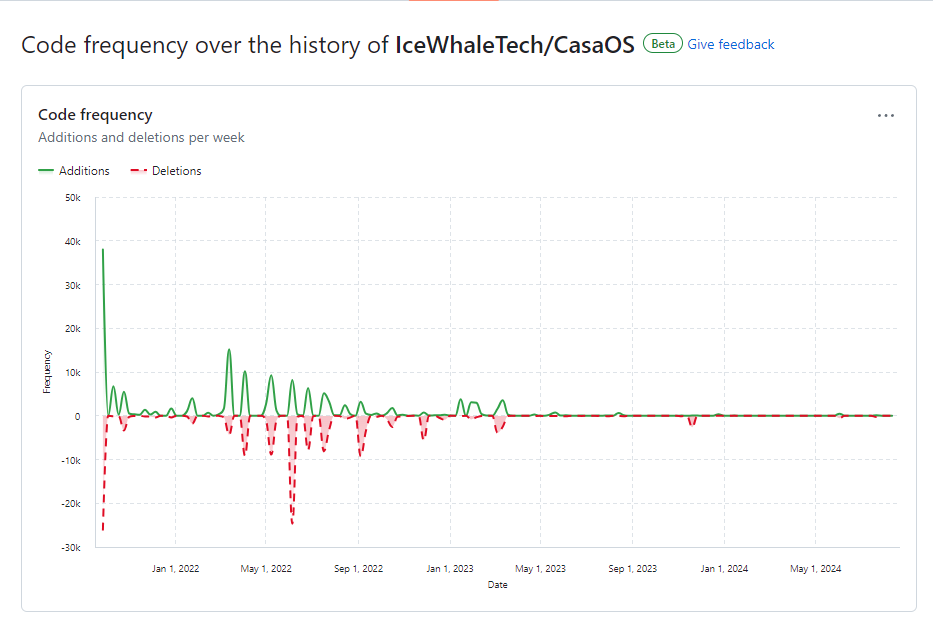Open the Give feedback link
933x634 pixels.
pos(730,44)
